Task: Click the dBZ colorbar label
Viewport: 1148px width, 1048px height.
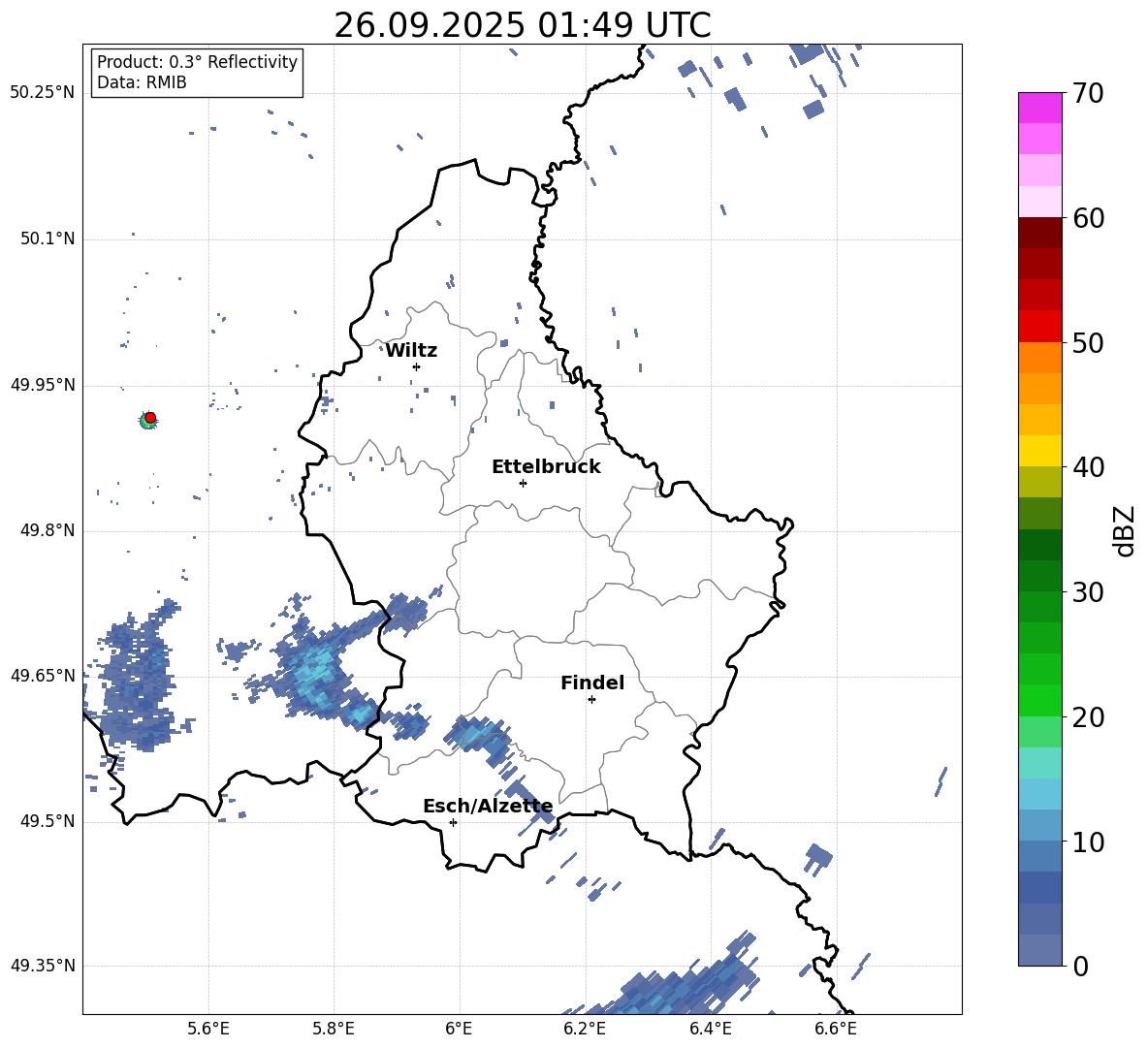Action: pyautogui.click(x=1125, y=530)
